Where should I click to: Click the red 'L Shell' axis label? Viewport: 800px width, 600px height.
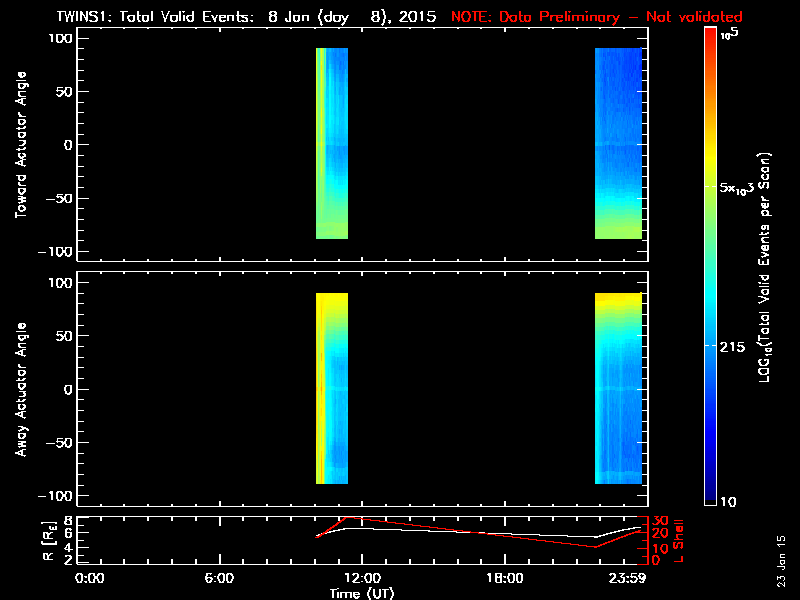679,540
